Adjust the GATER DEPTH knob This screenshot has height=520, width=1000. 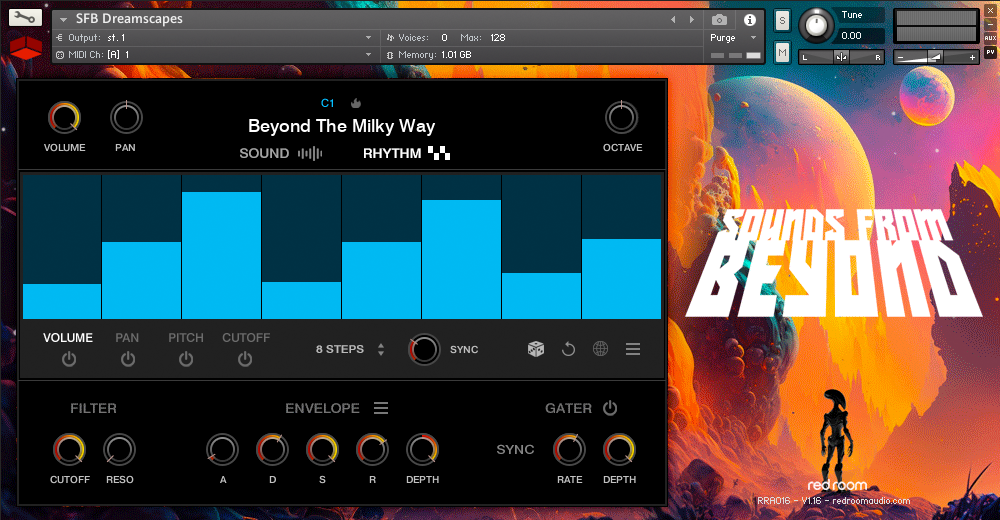pos(619,449)
